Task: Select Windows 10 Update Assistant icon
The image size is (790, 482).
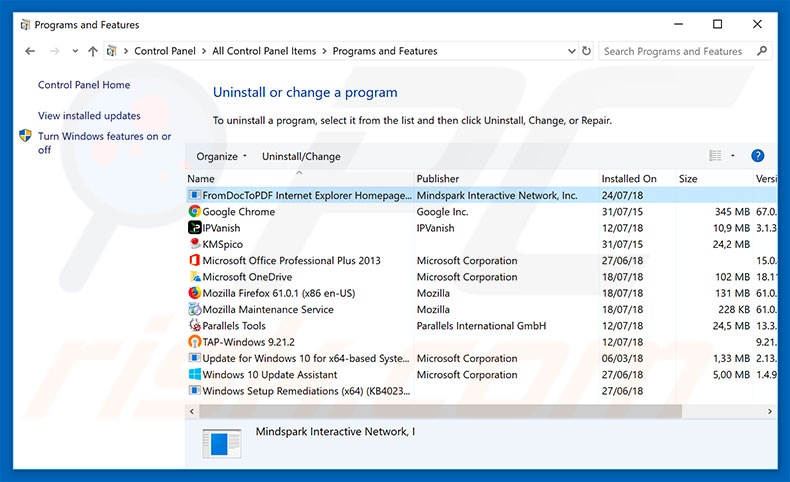Action: click(x=194, y=374)
